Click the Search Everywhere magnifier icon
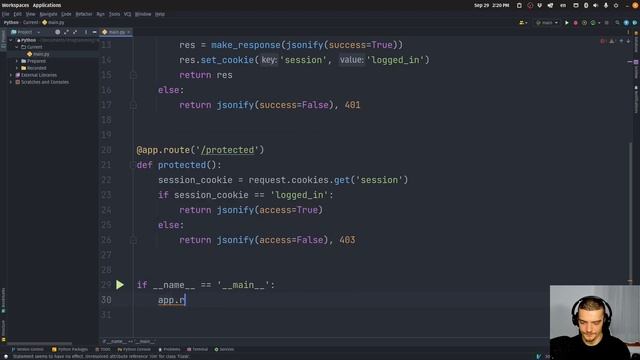Image resolution: width=640 pixels, height=360 pixels. click(x=617, y=23)
